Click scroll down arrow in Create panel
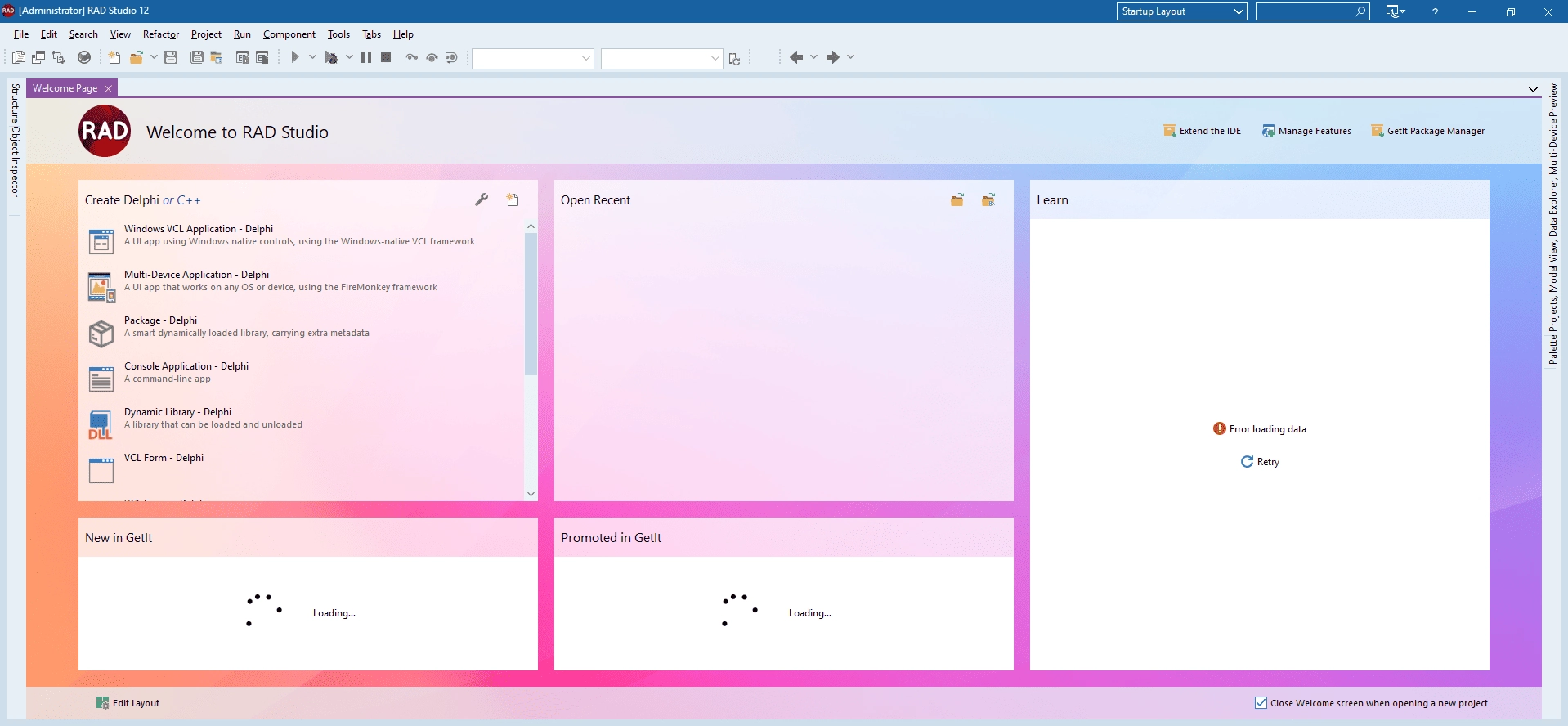This screenshot has height=726, width=1568. (x=531, y=494)
